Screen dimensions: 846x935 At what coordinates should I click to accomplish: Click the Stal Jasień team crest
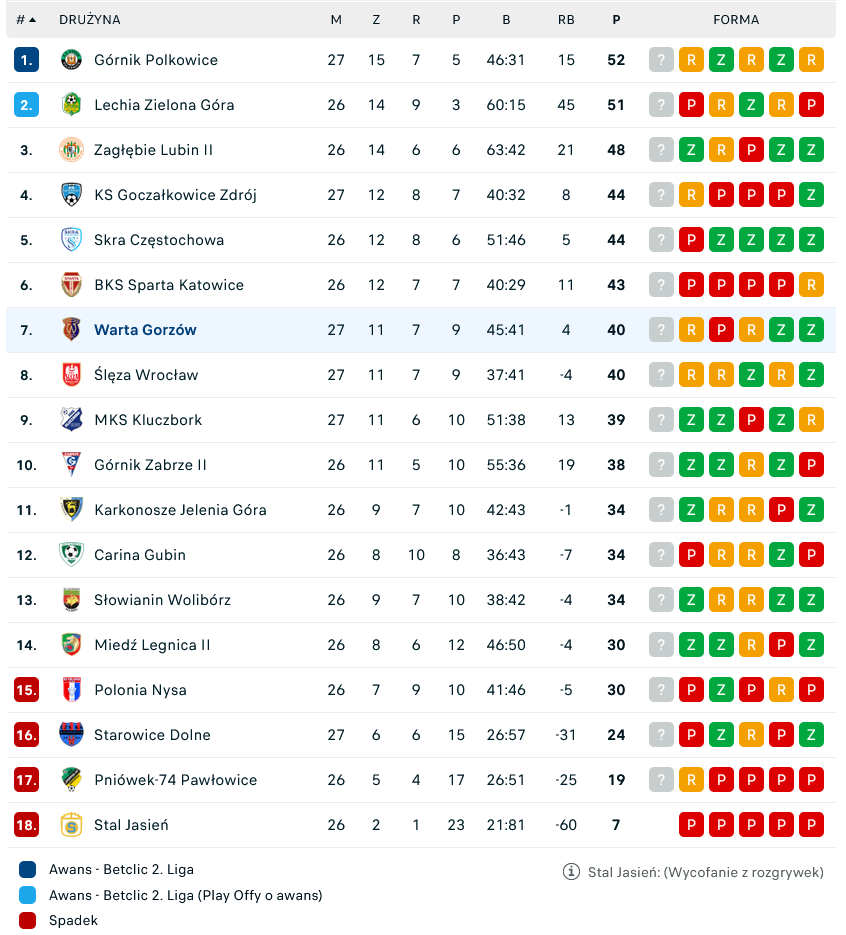tap(71, 825)
